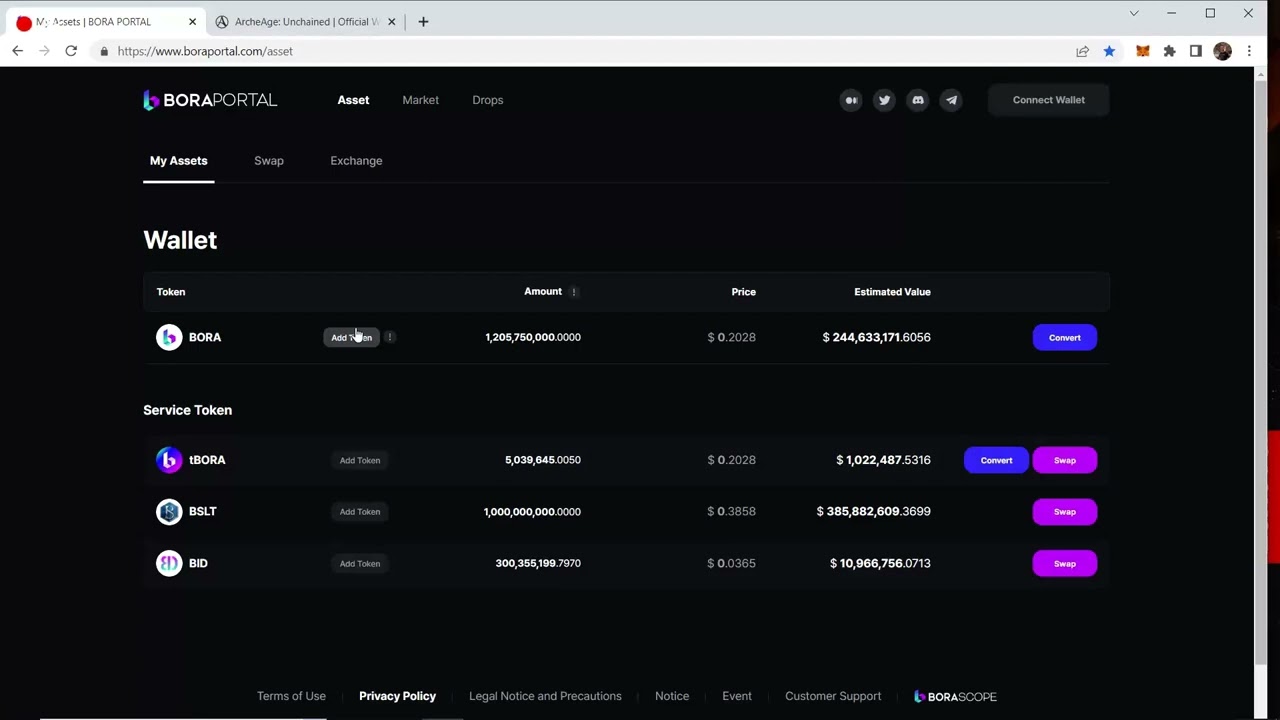1280x720 pixels.
Task: Click the Estimated Value column header
Action: tap(892, 292)
